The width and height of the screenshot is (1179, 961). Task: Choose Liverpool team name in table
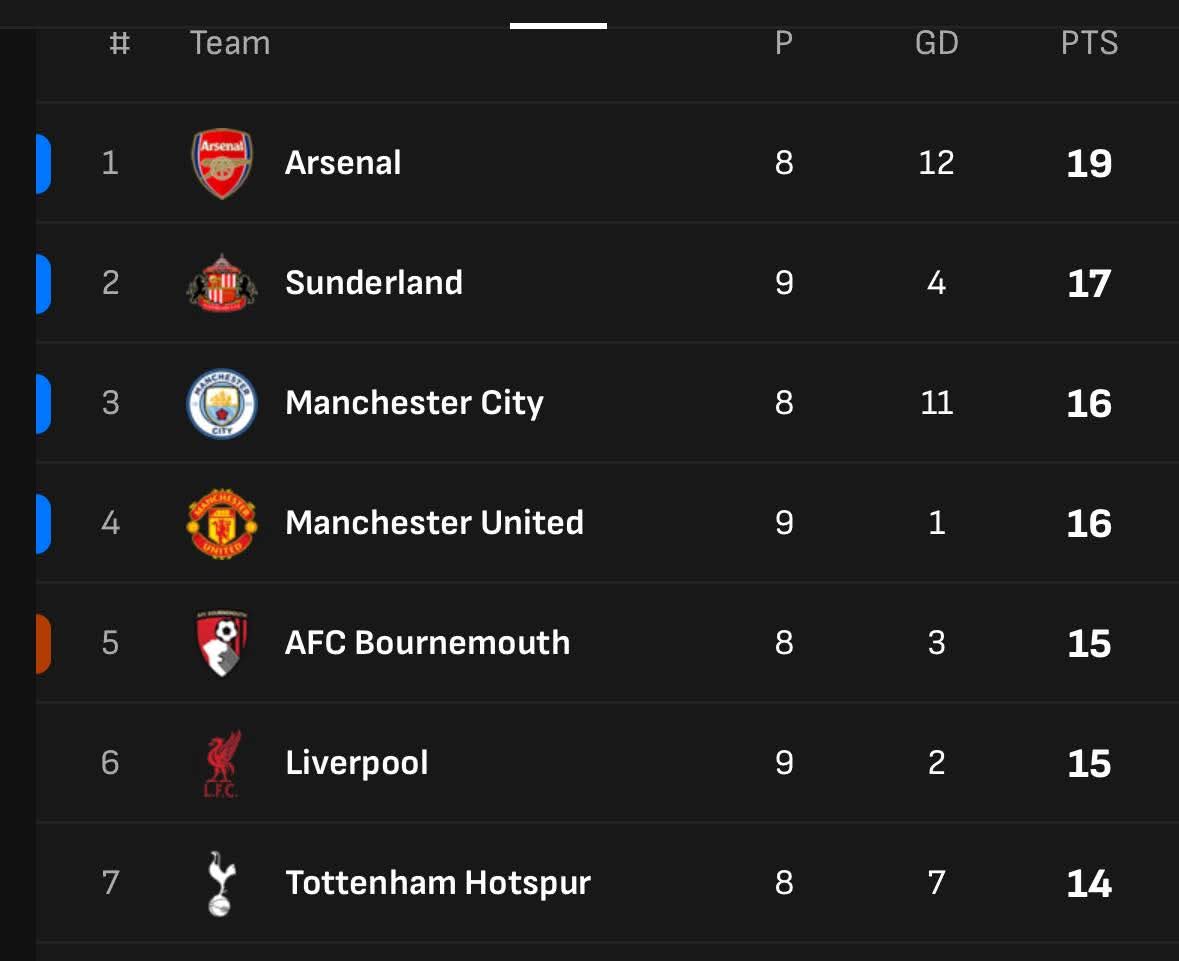(357, 763)
